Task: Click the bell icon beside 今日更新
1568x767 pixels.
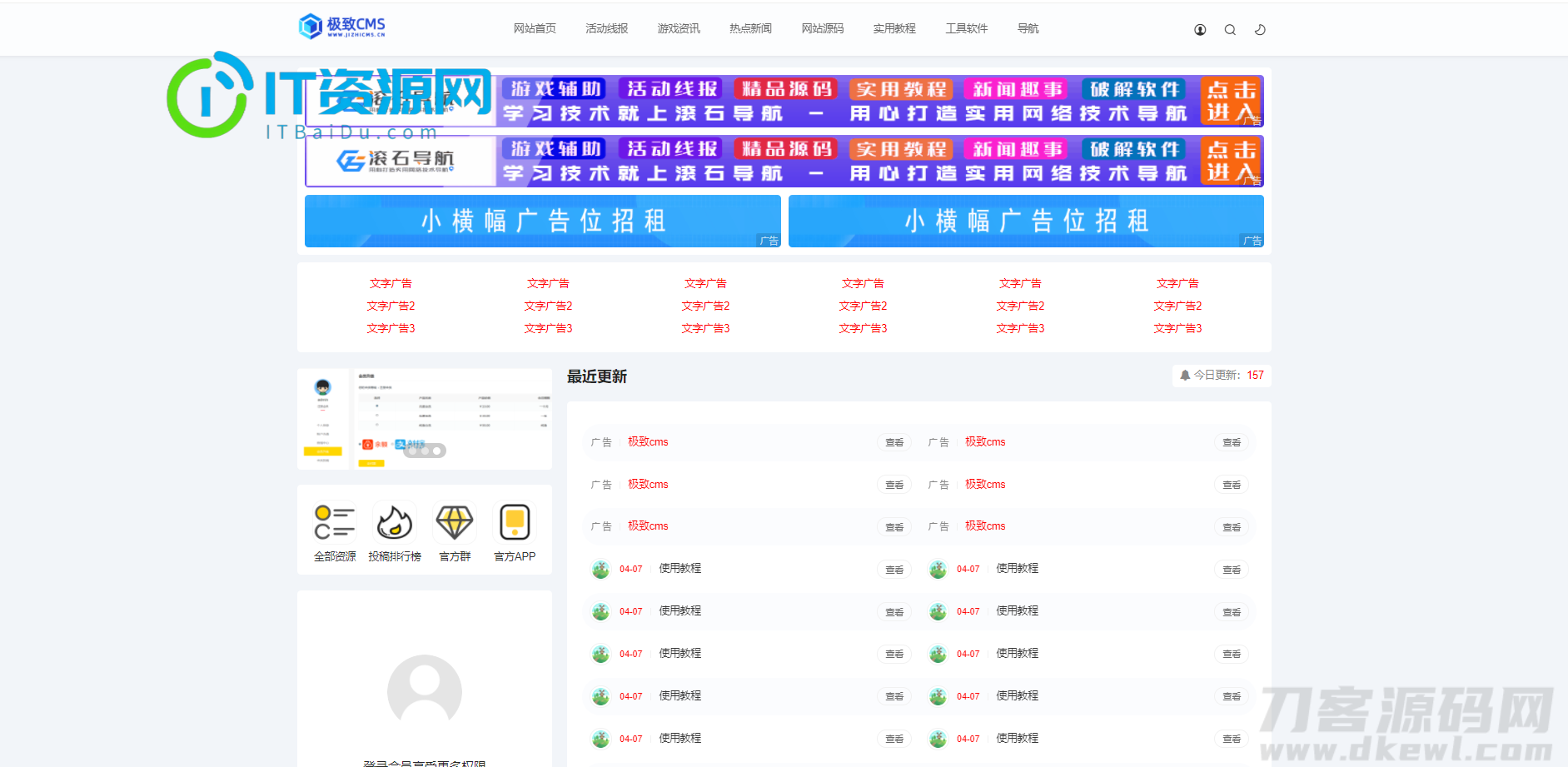Action: click(x=1185, y=376)
